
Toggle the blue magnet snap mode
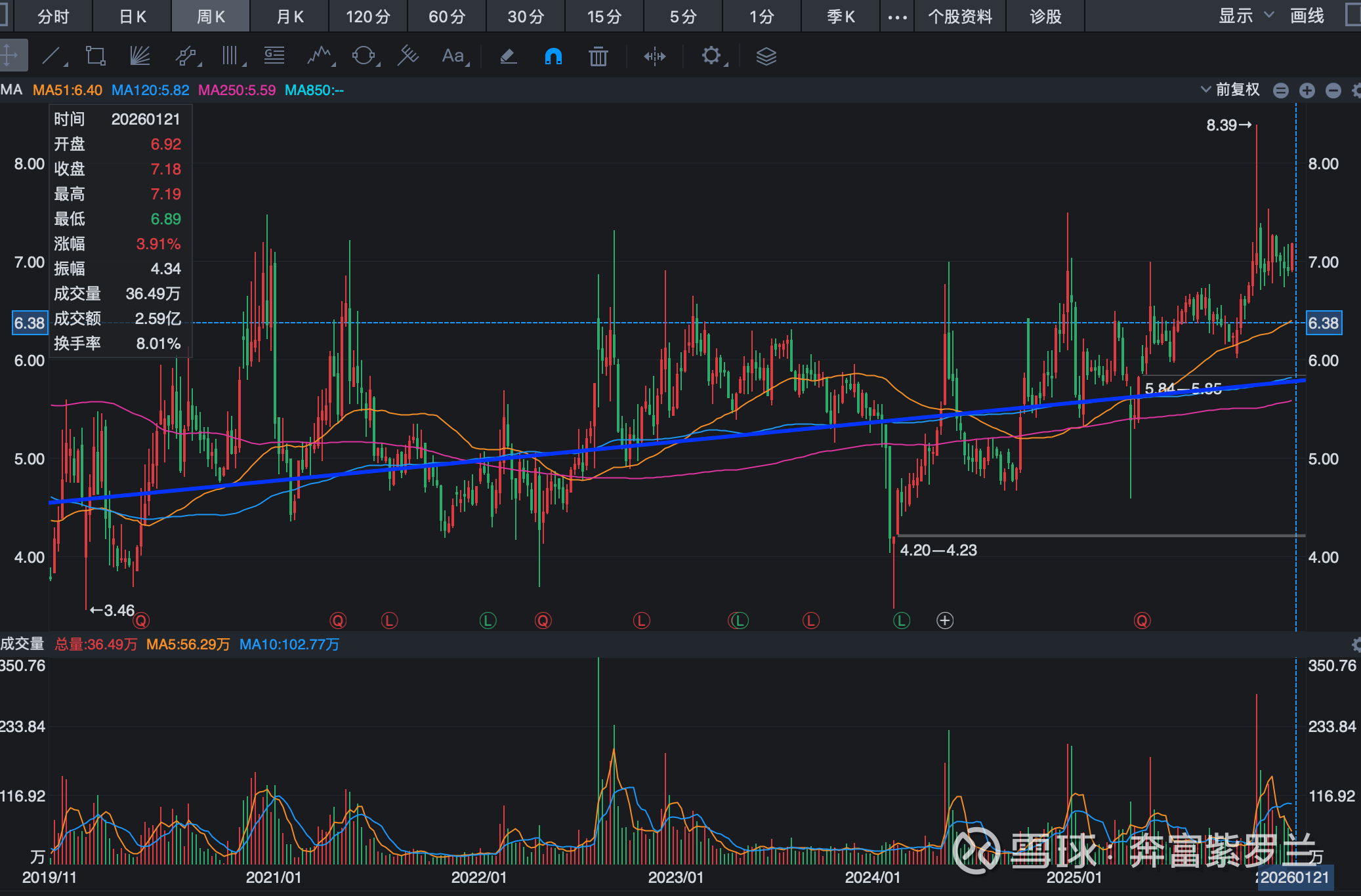tap(553, 56)
